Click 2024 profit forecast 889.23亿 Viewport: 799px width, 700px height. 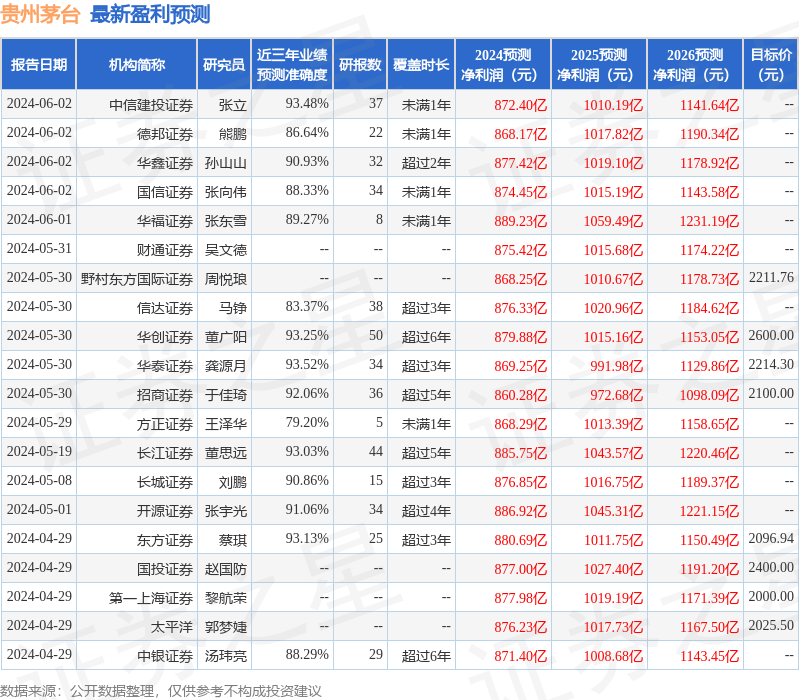[x=520, y=221]
